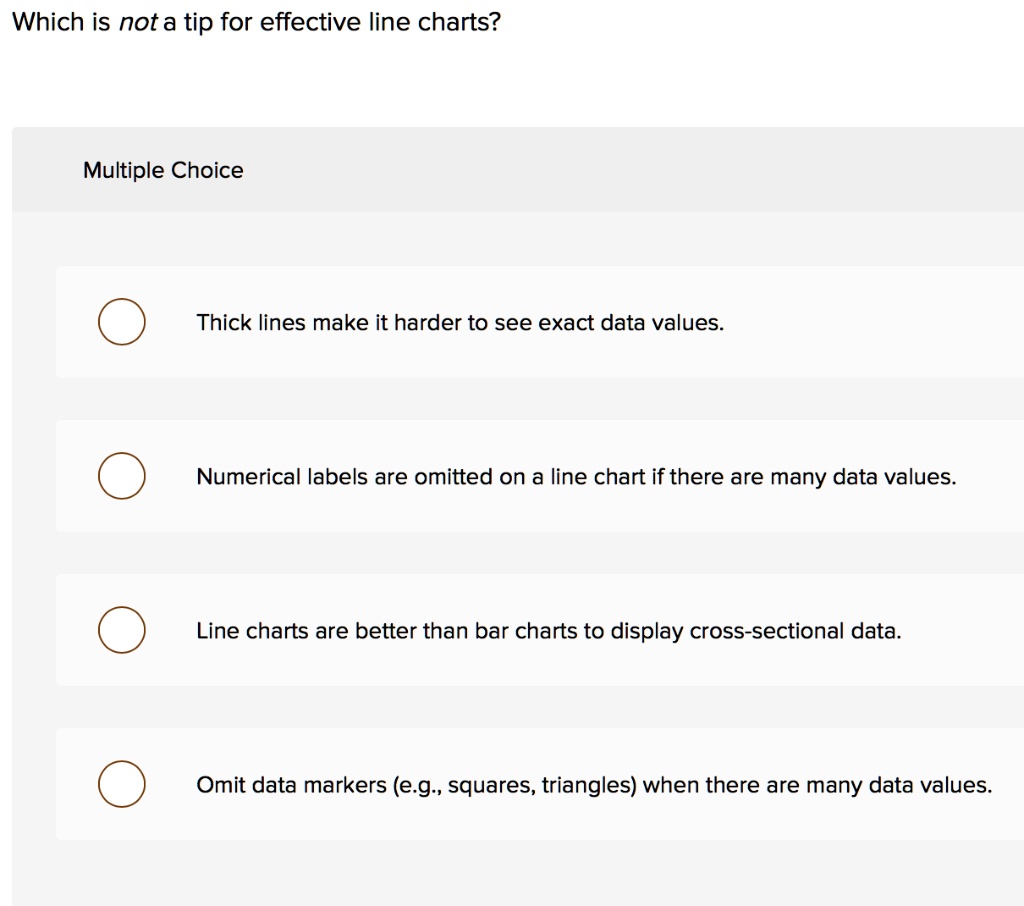Choose the answer about thick lines
This screenshot has width=1024, height=906.
[460, 322]
